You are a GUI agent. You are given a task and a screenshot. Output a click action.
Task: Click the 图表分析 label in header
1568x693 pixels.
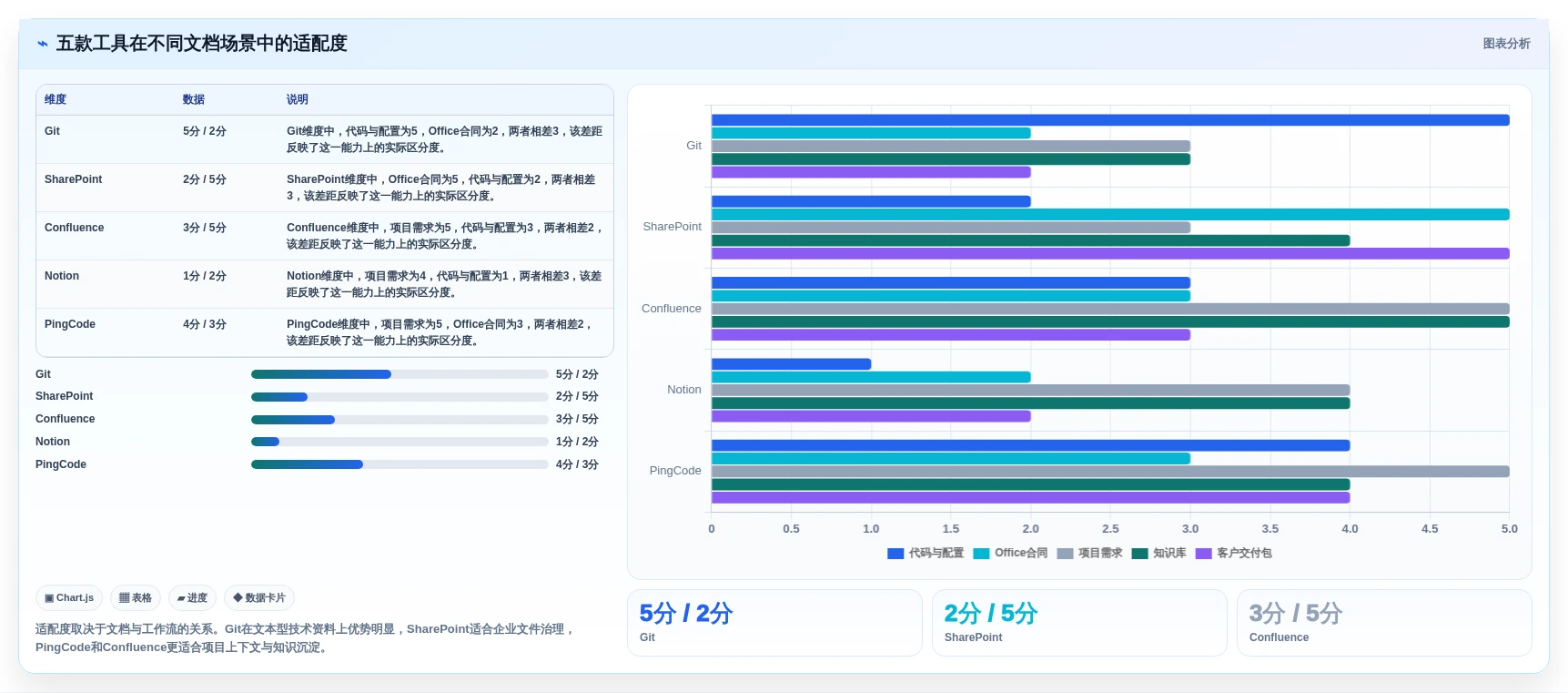coord(1506,44)
